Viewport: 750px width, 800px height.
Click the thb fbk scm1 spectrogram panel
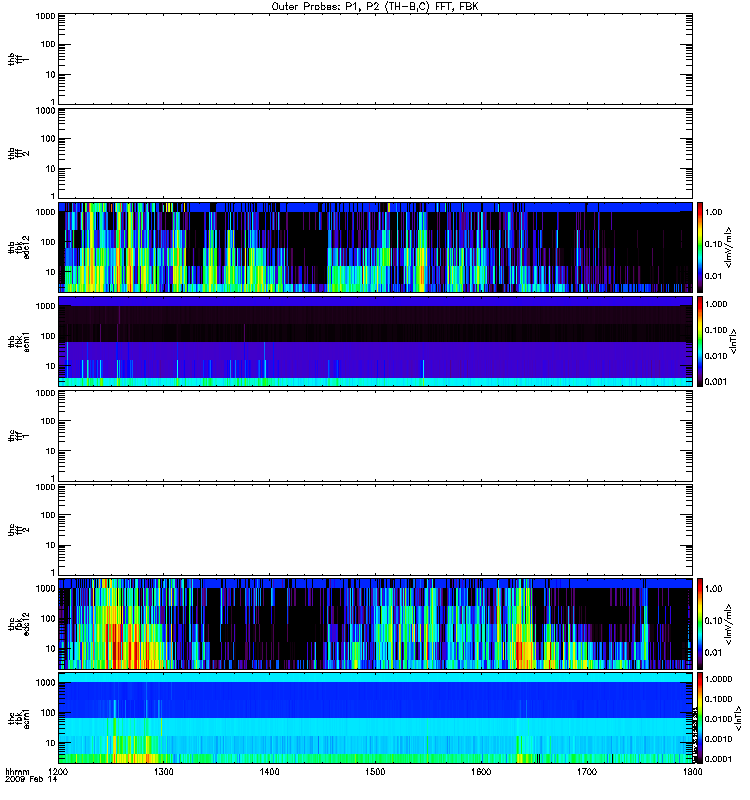coord(376,341)
